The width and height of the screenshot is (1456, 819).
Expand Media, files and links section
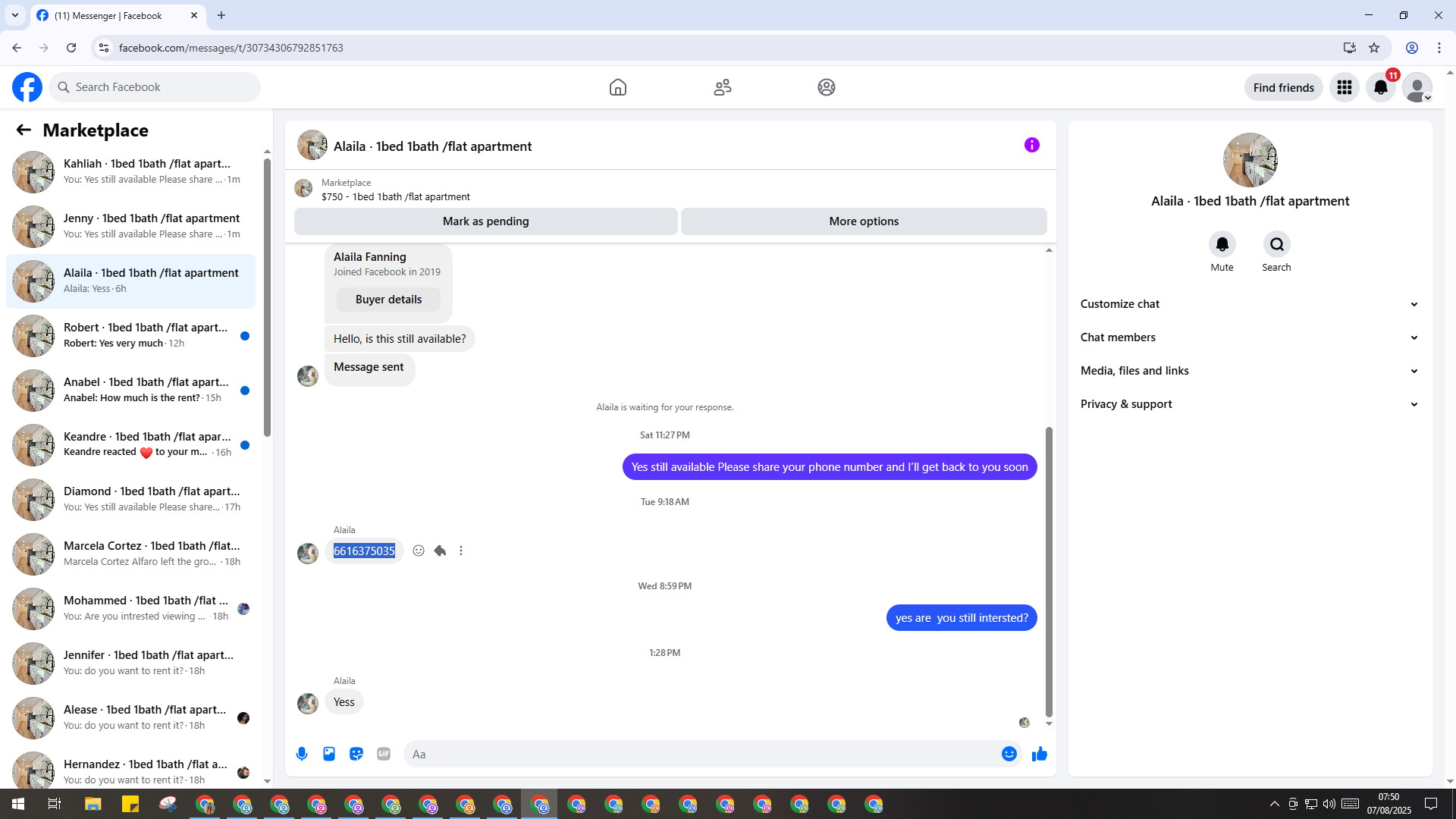tap(1250, 371)
